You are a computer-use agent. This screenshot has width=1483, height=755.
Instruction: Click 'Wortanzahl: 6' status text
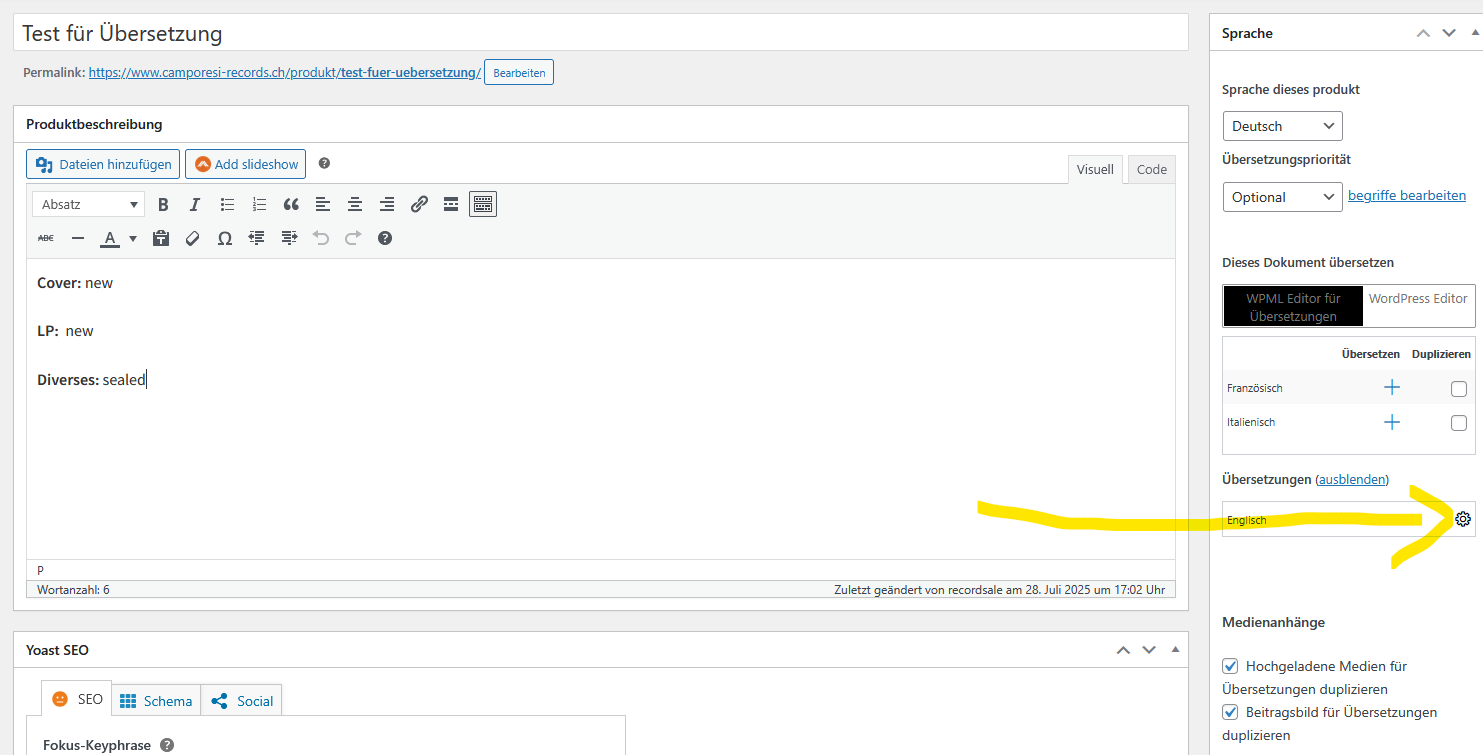[73, 590]
